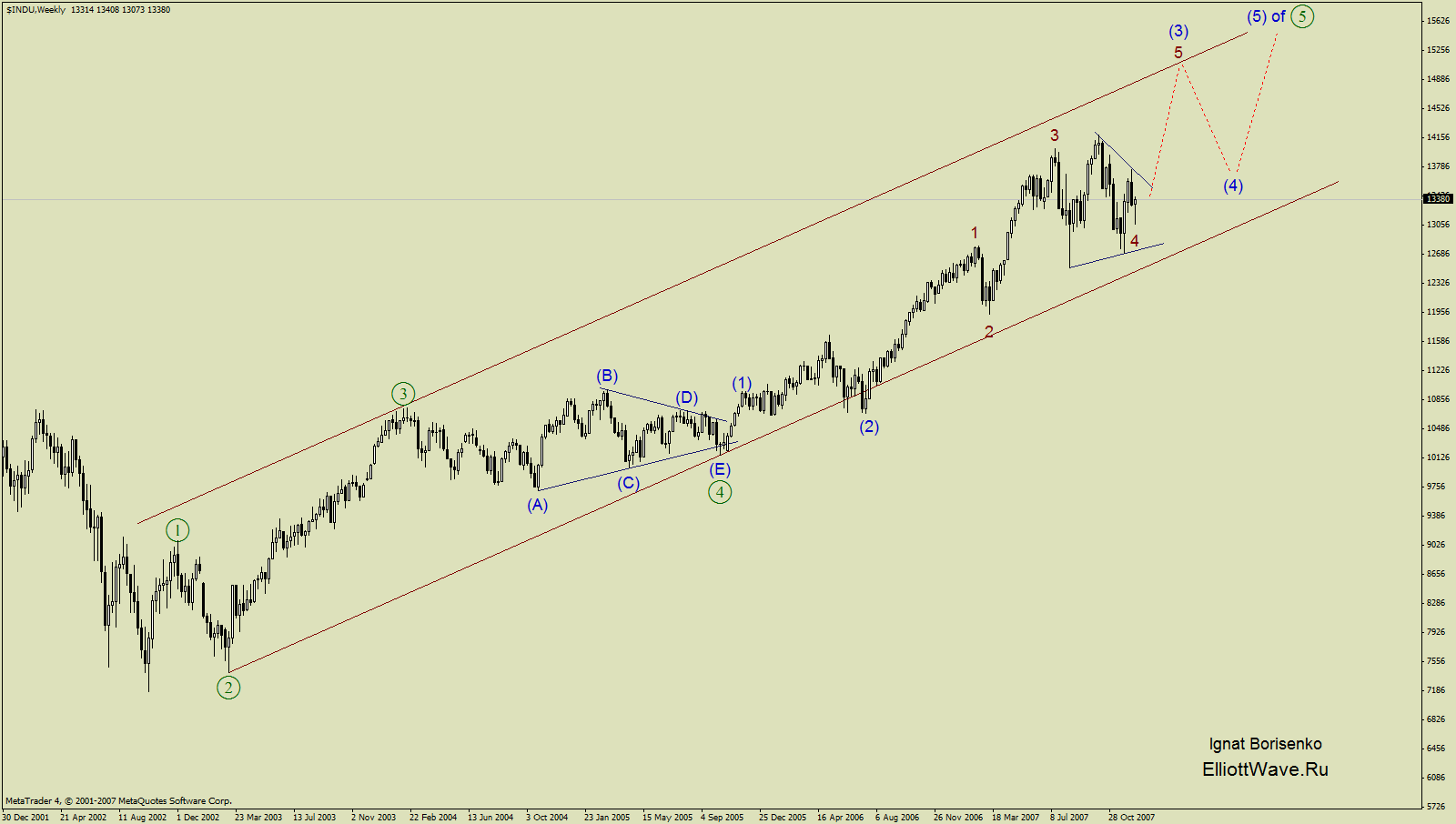This screenshot has width=1456, height=824.
Task: Click the "(5) of" projection label
Action: [x=1267, y=16]
